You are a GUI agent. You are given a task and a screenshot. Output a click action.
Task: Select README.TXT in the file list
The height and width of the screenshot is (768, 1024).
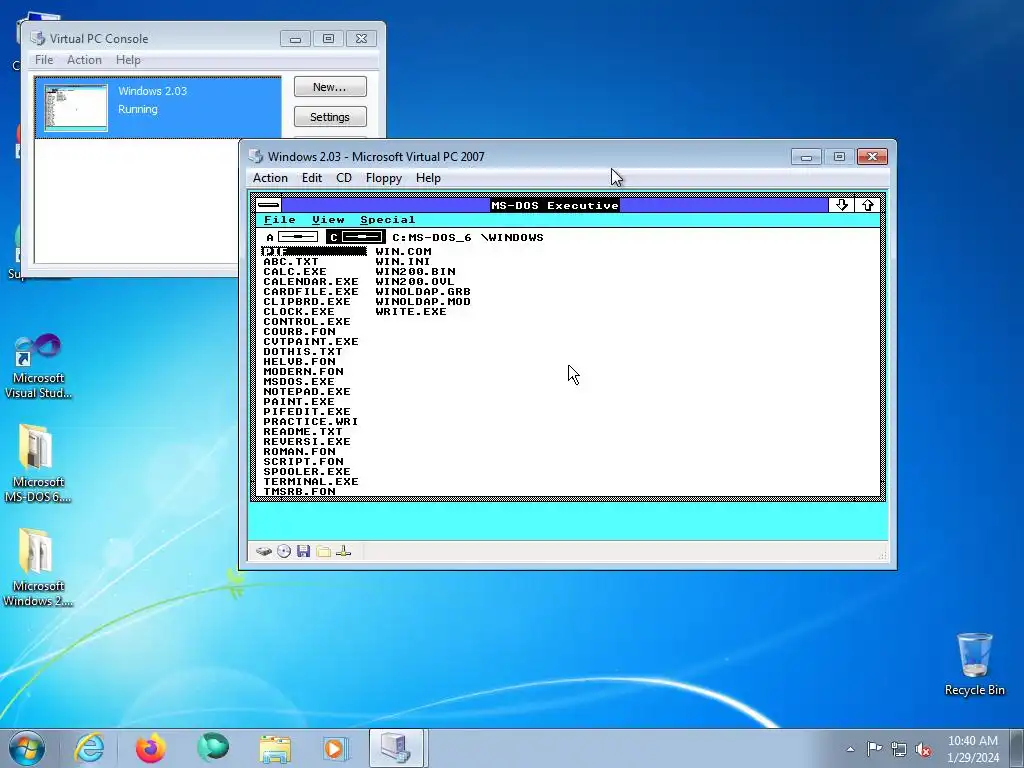pyautogui.click(x=302, y=432)
